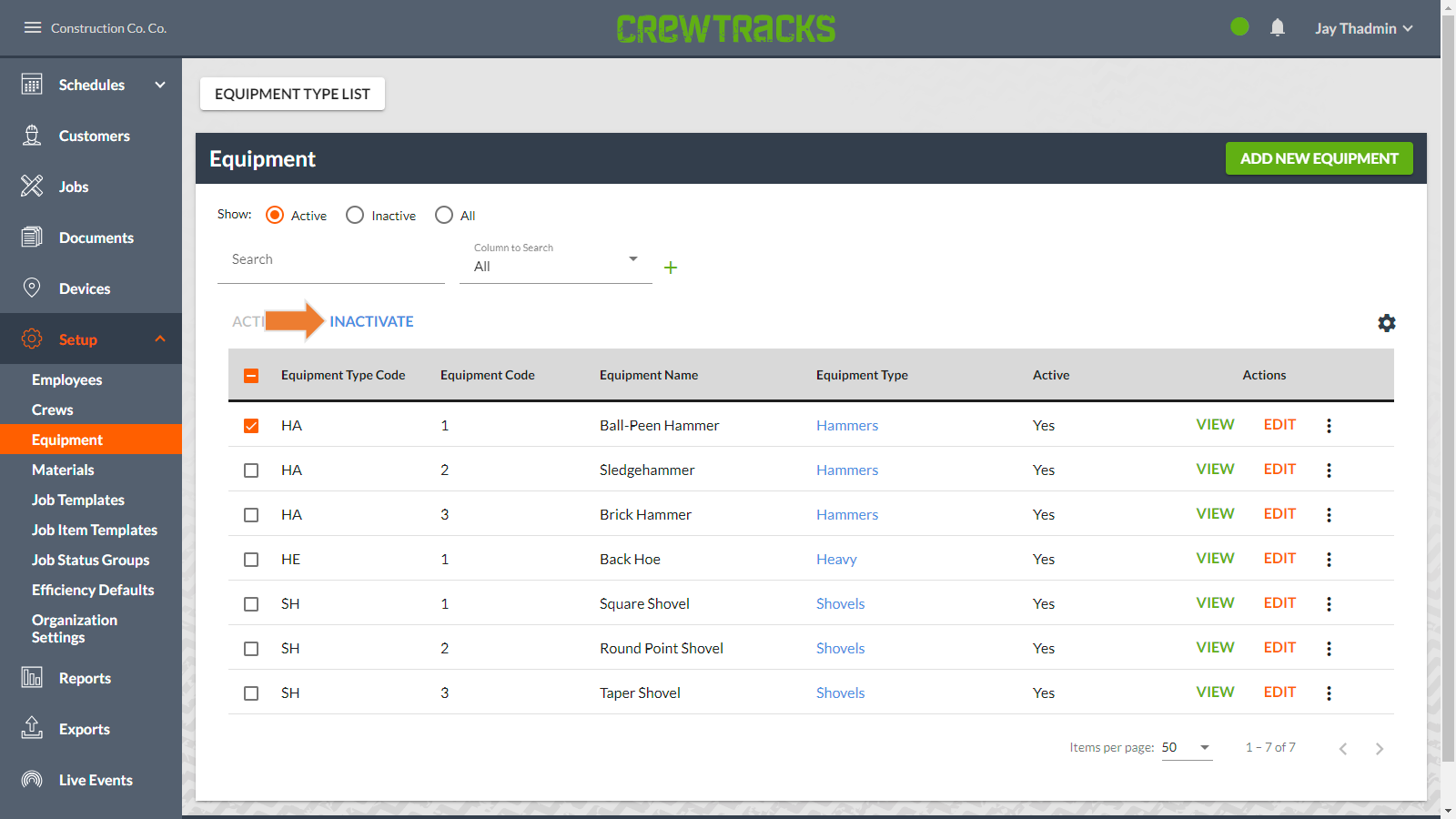View the Ball-Peen Hammer record
1456x819 pixels.
(1215, 425)
